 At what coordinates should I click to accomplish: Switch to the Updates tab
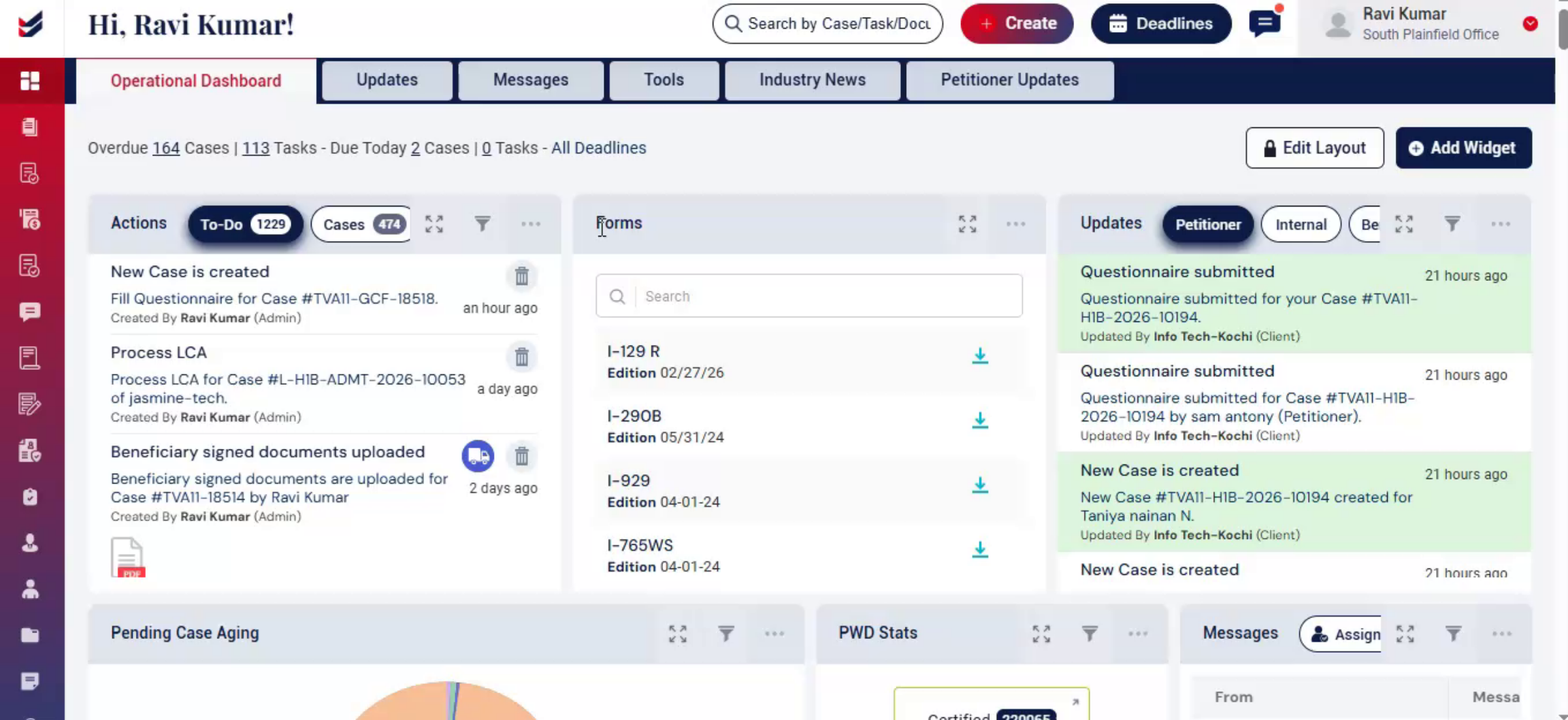[387, 80]
